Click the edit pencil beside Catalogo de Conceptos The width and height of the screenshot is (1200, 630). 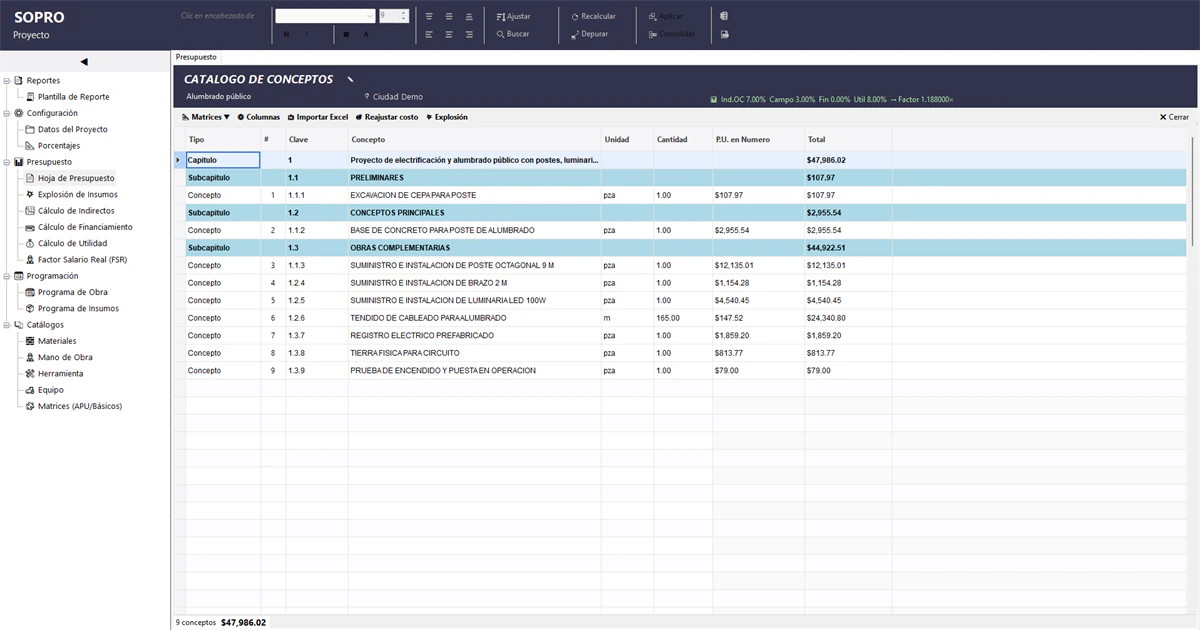click(350, 79)
